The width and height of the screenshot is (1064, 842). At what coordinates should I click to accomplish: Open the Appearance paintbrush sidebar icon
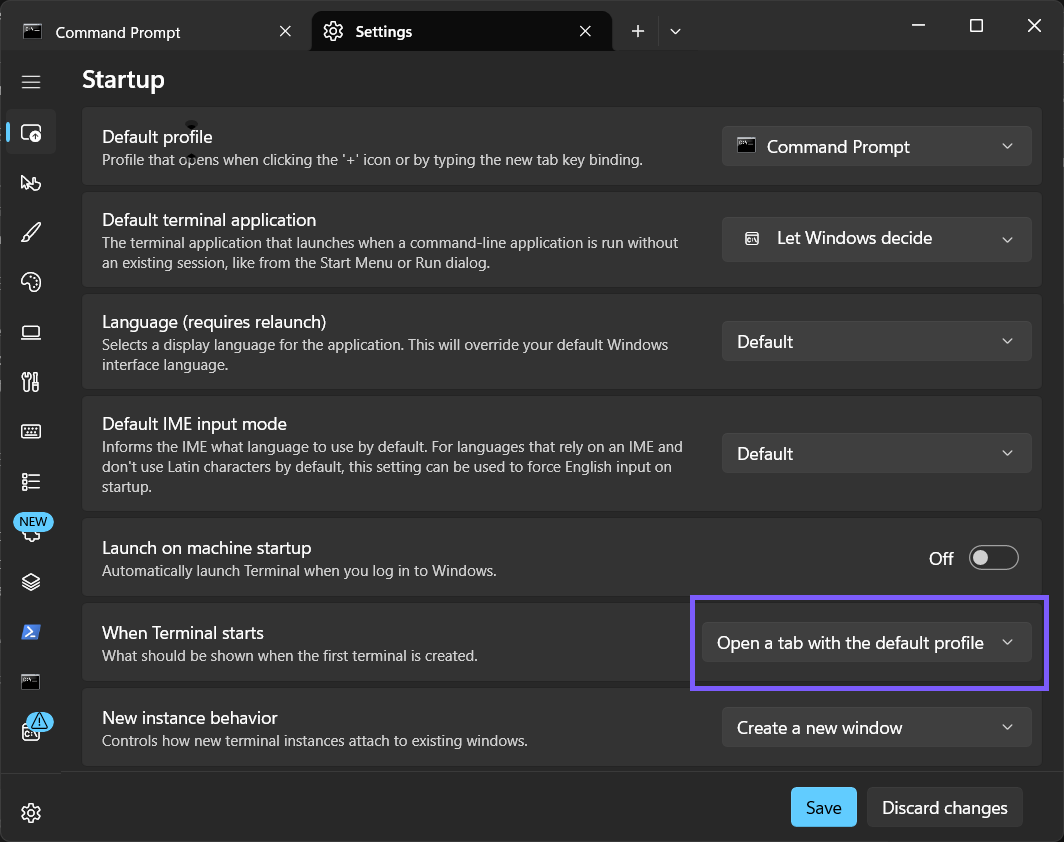click(x=31, y=233)
